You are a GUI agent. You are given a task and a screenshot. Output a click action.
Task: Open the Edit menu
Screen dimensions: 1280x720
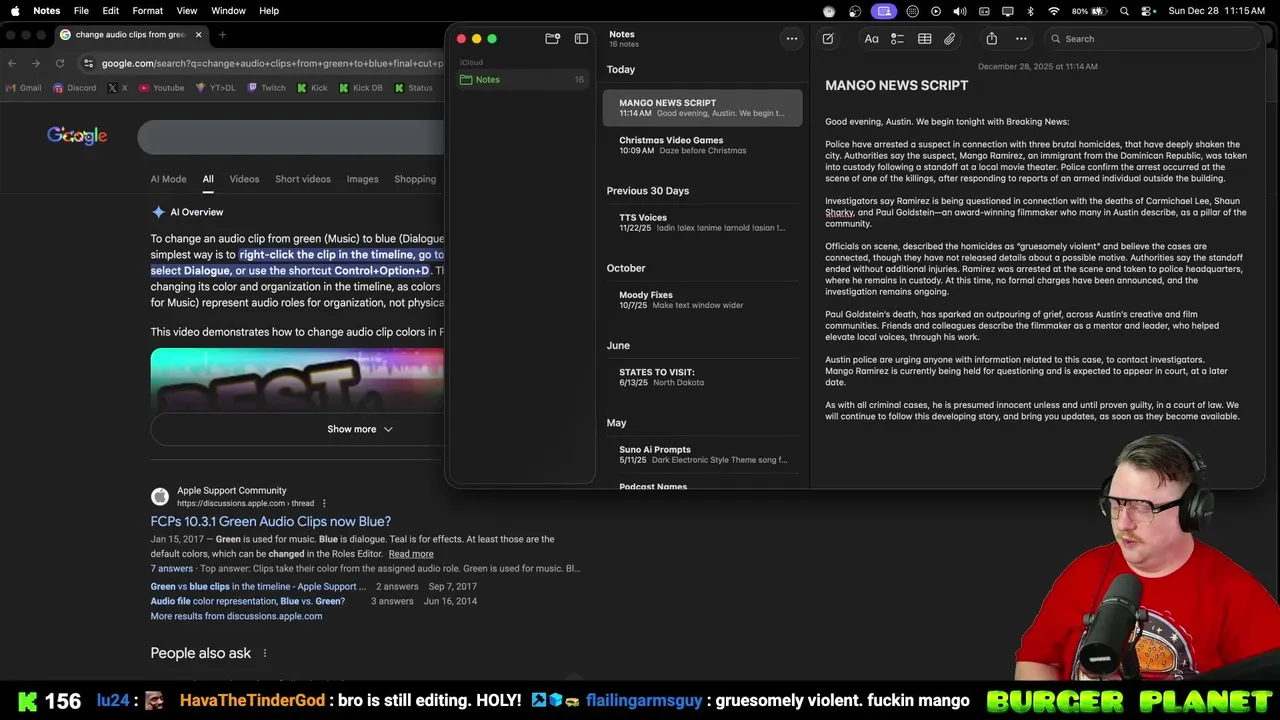(x=110, y=11)
